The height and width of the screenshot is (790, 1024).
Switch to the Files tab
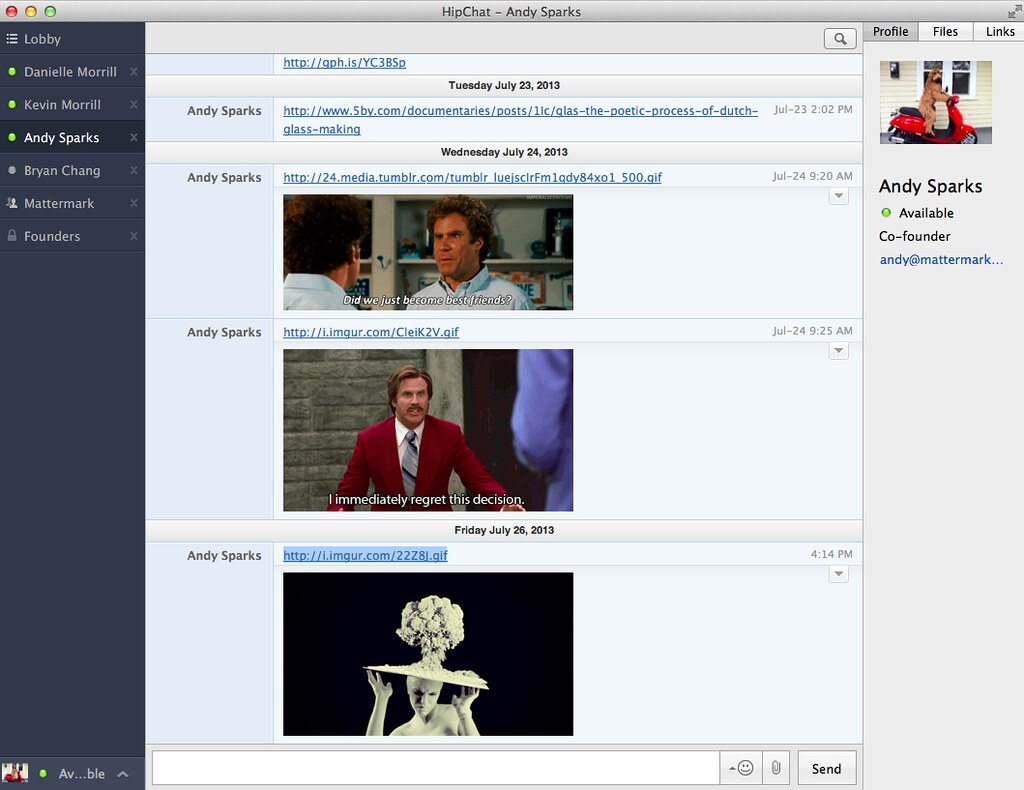pos(945,31)
